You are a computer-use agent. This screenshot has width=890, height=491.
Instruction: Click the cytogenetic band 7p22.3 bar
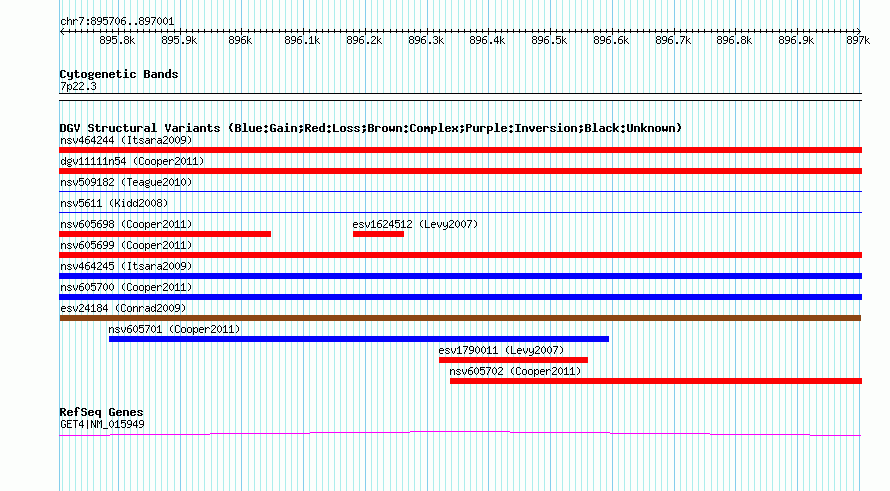point(460,97)
